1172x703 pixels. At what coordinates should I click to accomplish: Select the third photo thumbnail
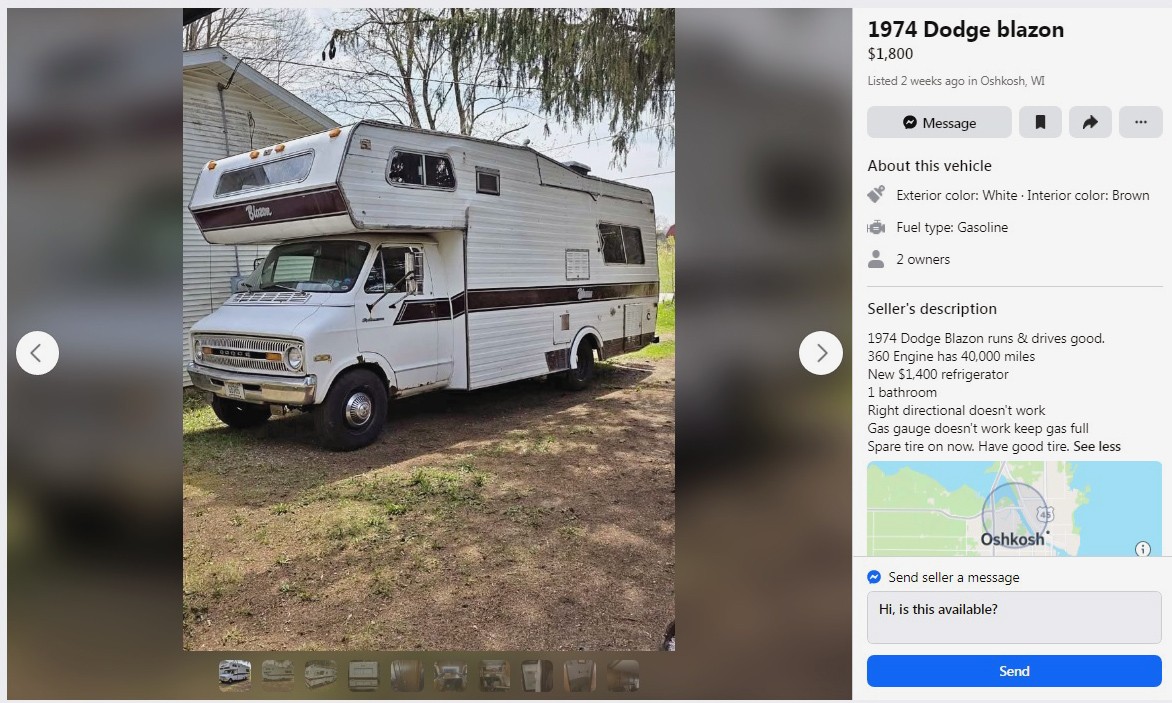[321, 675]
